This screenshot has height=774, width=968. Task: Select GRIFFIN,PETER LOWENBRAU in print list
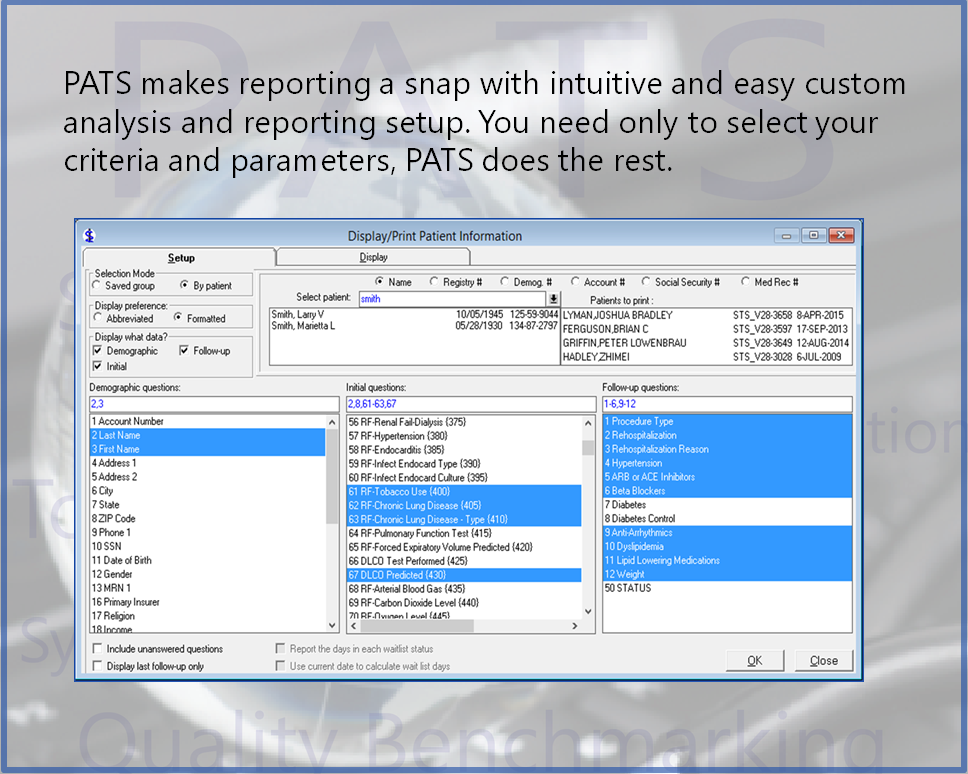tap(706, 343)
